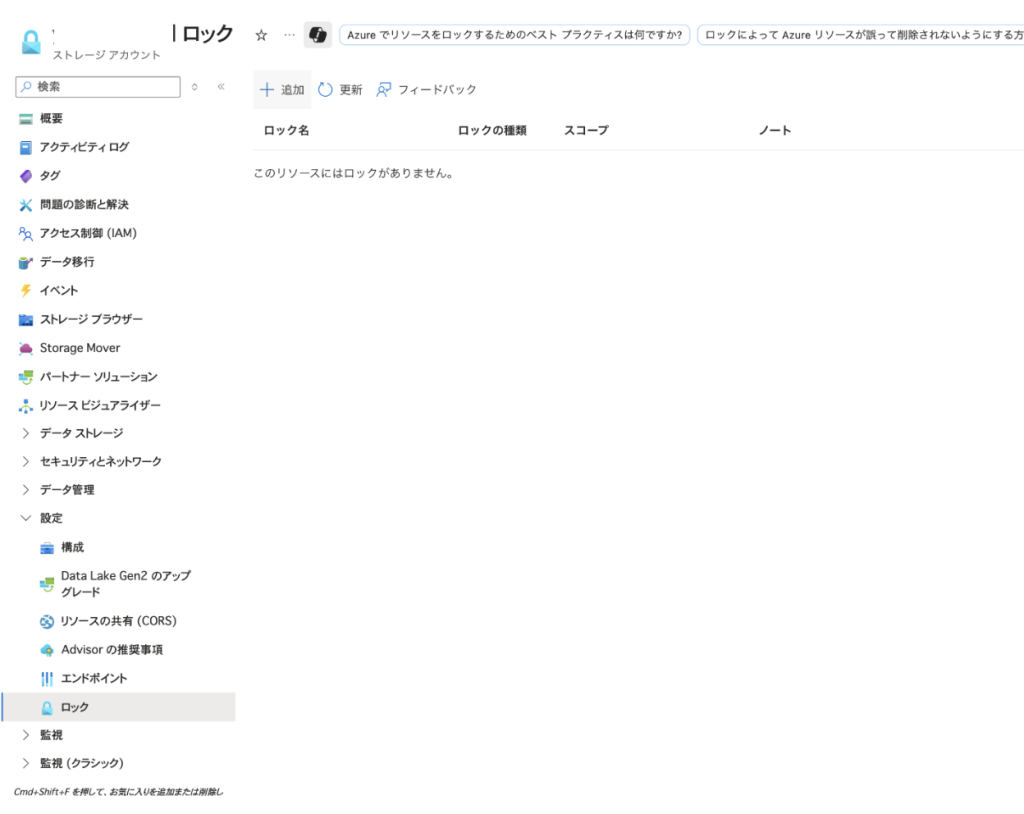This screenshot has height=814, width=1024.
Task: Expand the データ ストレージ section
Action: coord(26,433)
